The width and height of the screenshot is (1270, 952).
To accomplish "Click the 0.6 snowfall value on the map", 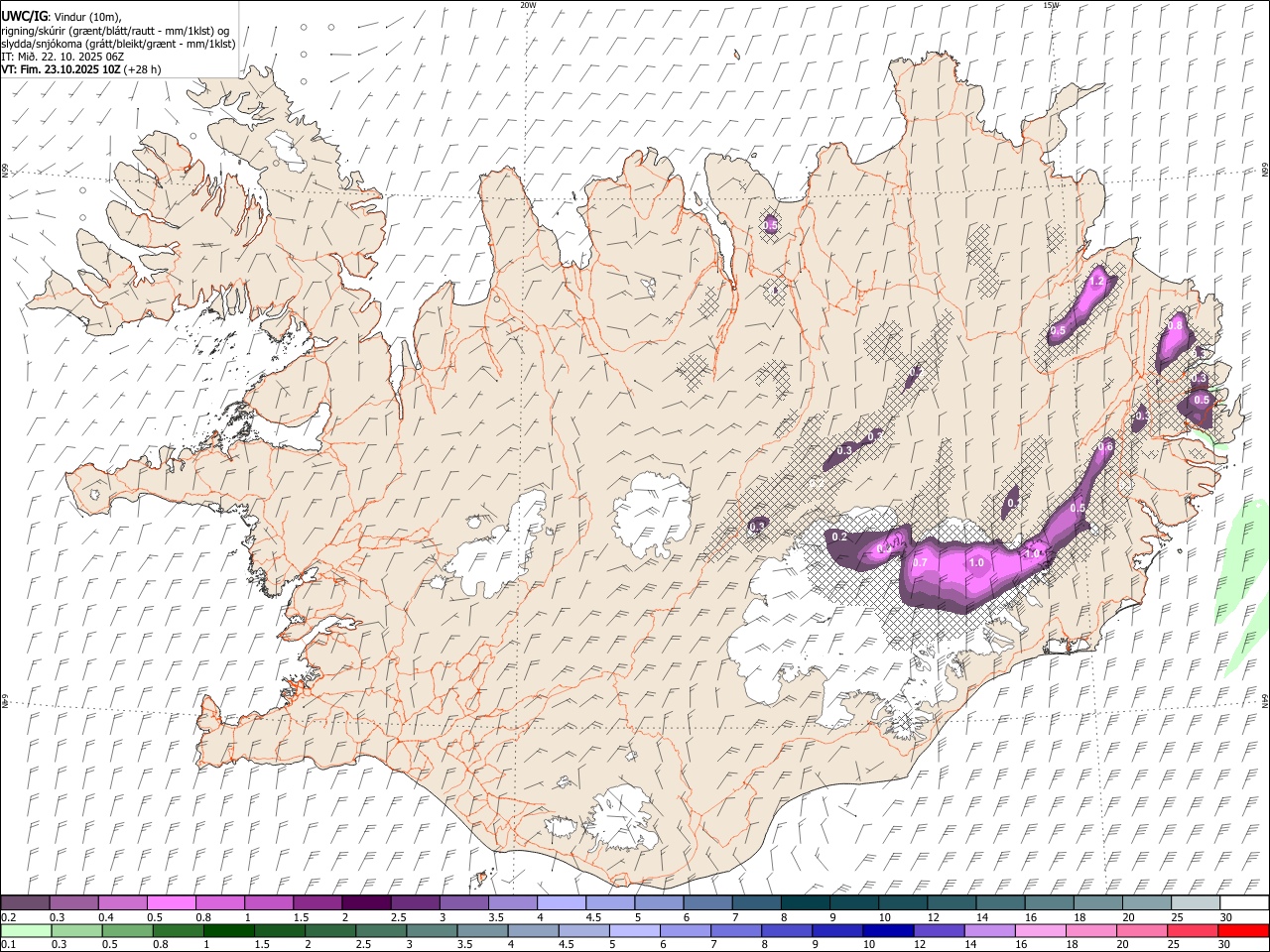I will pos(1106,447).
